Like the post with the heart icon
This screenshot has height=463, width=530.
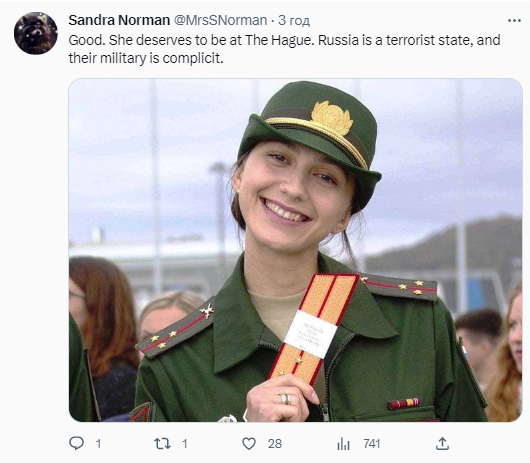click(249, 443)
